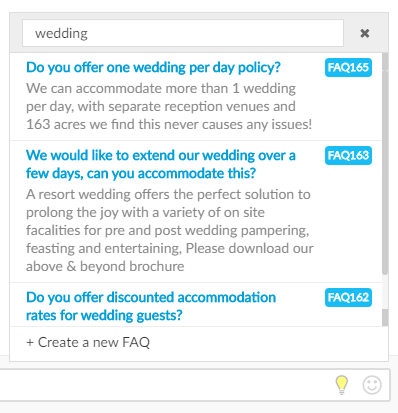Click the plus sign before Create a new FAQ
This screenshot has height=413, width=398.
(x=30, y=343)
